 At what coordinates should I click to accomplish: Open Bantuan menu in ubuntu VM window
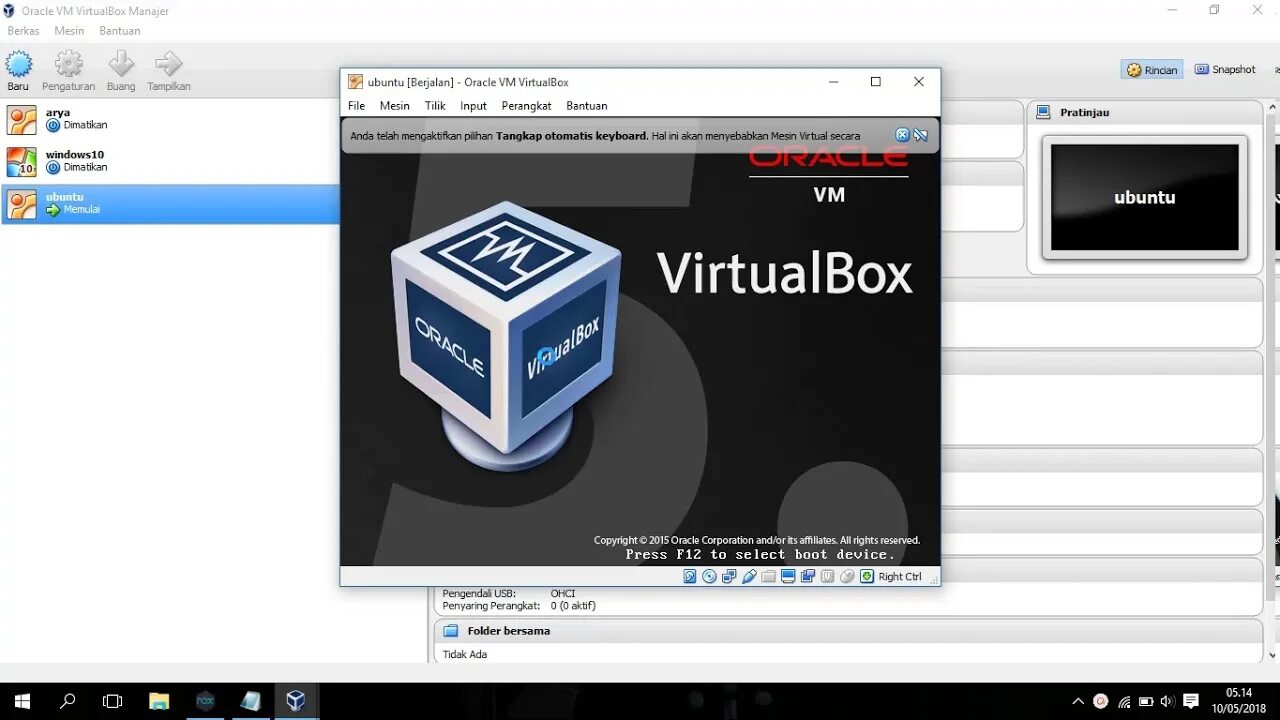[587, 106]
